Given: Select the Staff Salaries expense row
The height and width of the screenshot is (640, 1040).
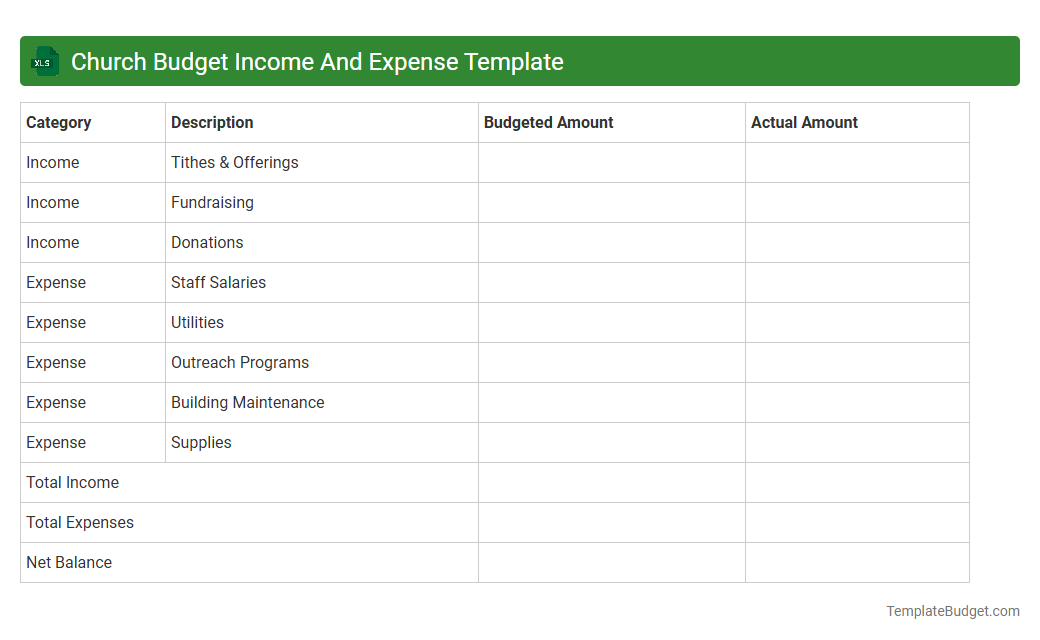Looking at the screenshot, I should pyautogui.click(x=218, y=282).
